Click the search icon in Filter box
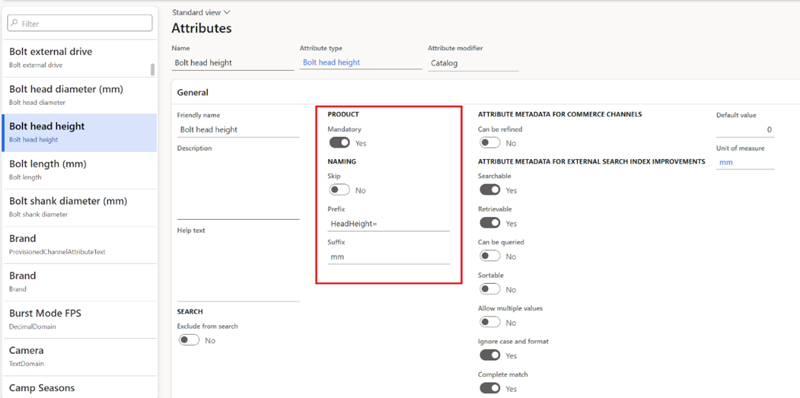This screenshot has height=398, width=800. pyautogui.click(x=14, y=23)
